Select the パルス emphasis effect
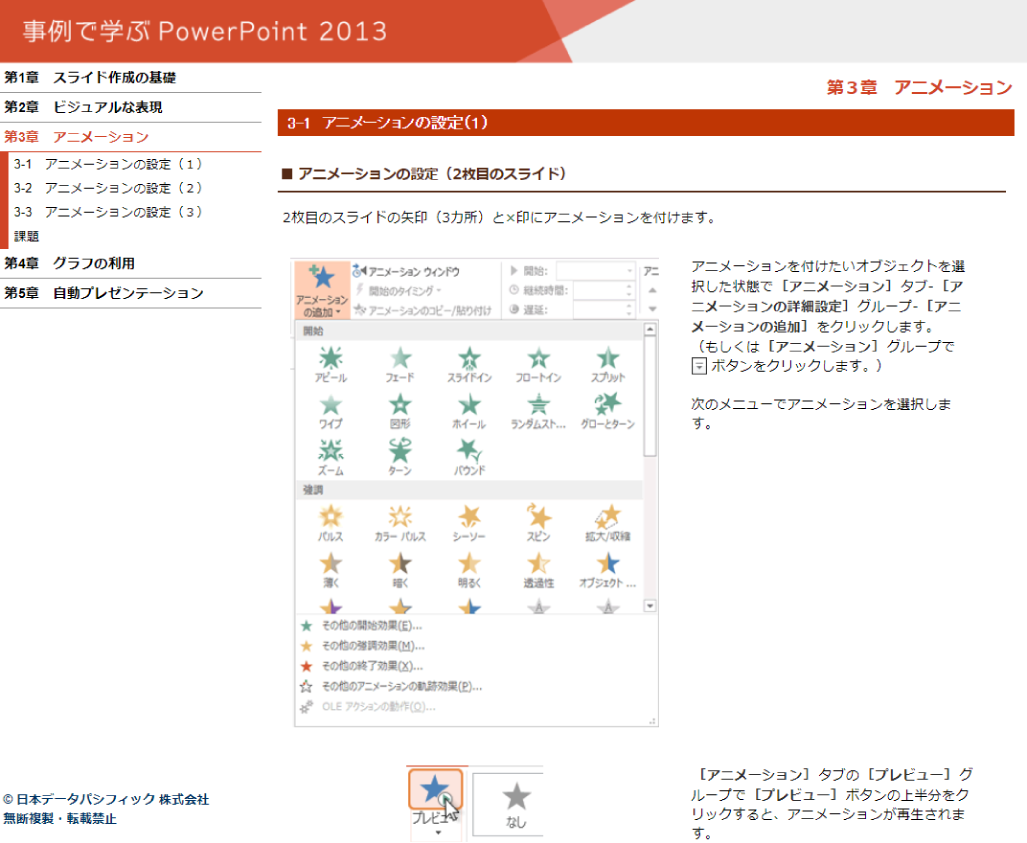Image resolution: width=1027 pixels, height=843 pixels. click(x=331, y=523)
